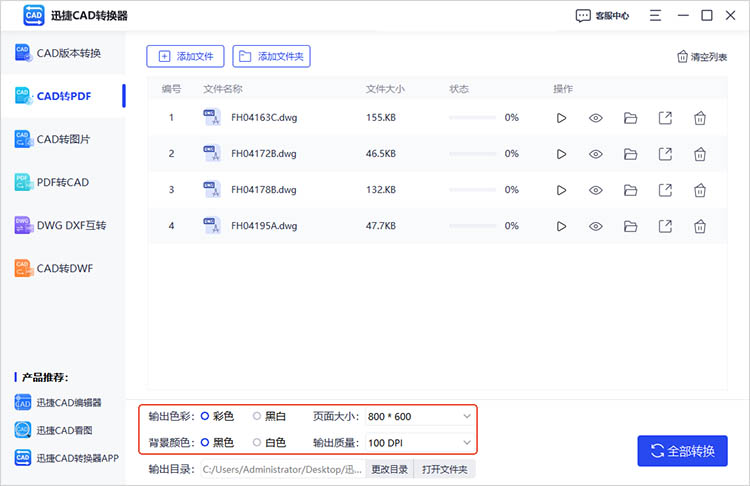Share FH04172B.dwg using export icon
750x486 pixels.
coord(665,154)
